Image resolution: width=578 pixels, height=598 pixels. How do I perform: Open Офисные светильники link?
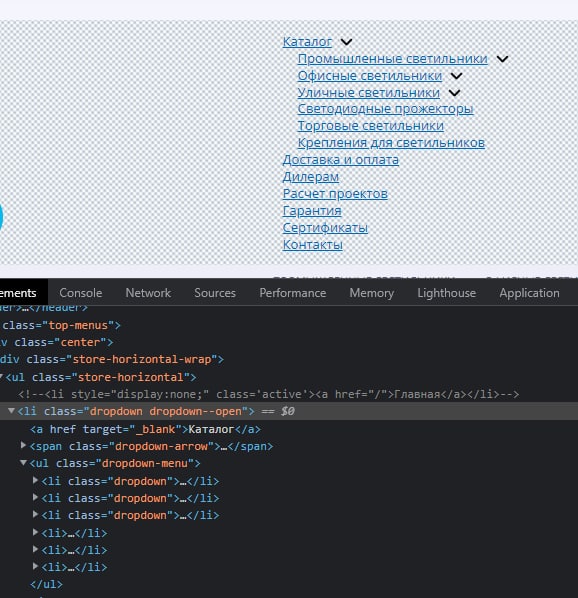(x=369, y=76)
